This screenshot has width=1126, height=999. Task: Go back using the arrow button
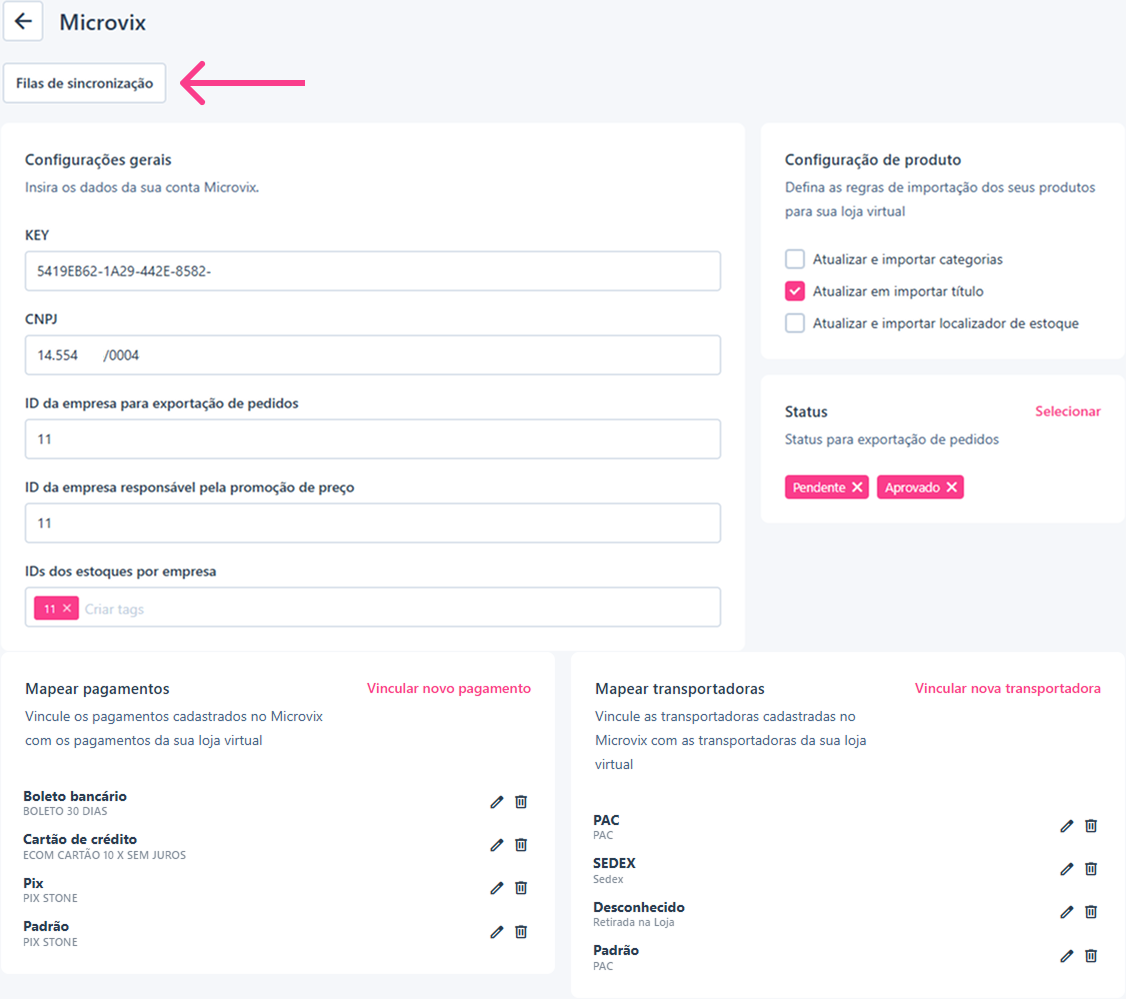[x=23, y=22]
